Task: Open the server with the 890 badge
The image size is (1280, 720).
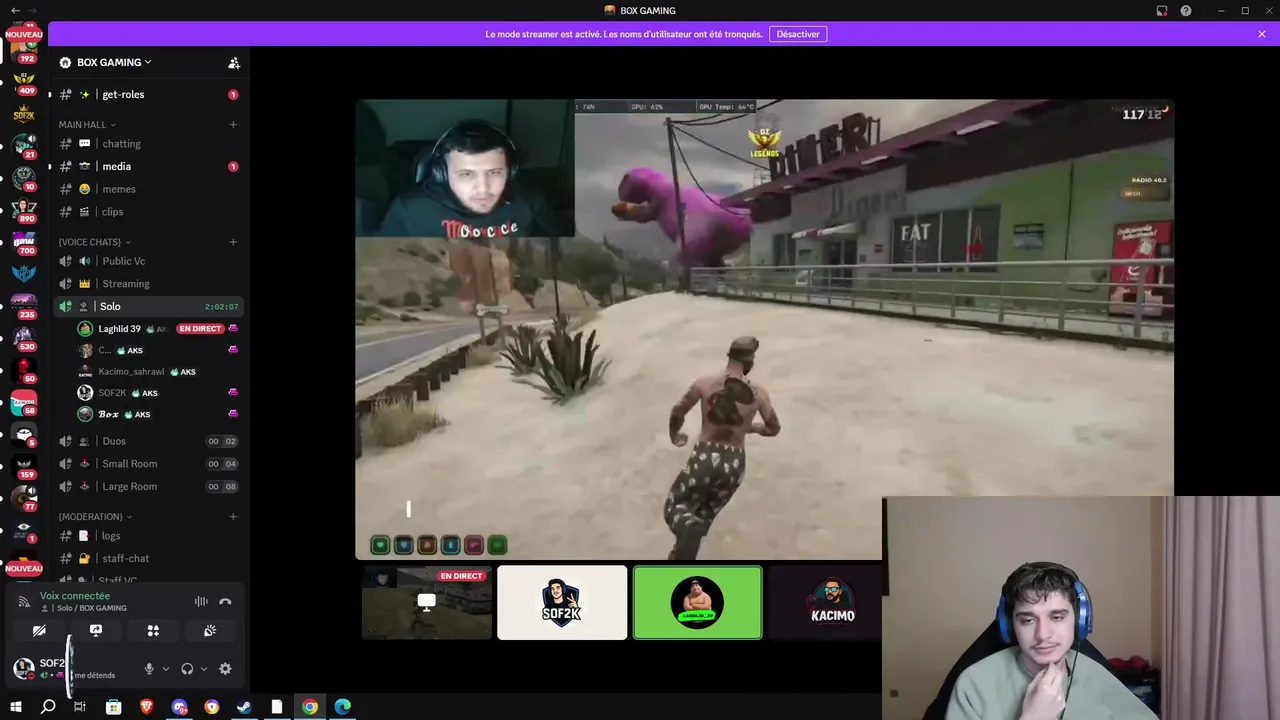Action: 24,210
